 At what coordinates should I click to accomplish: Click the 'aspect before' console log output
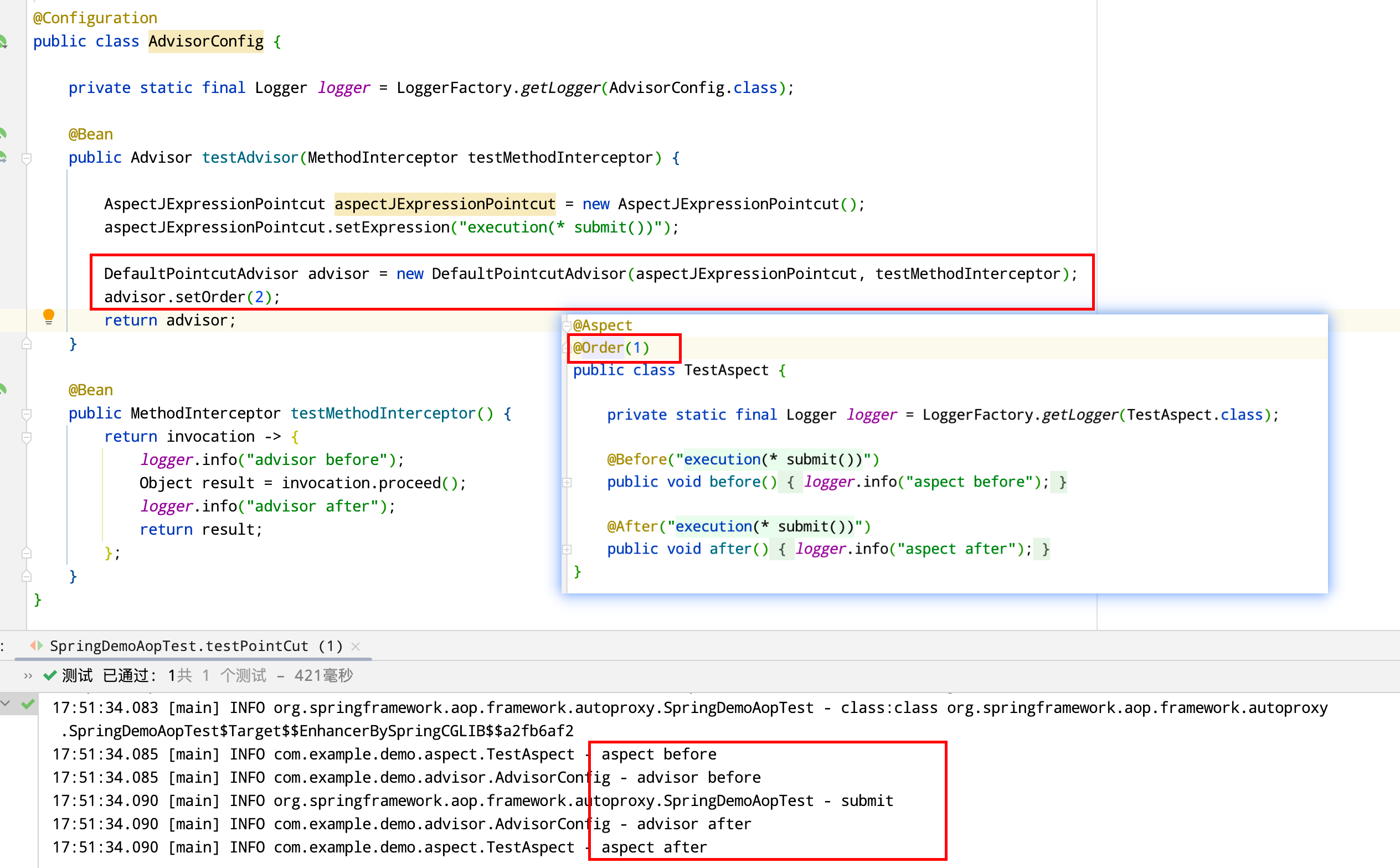point(658,755)
